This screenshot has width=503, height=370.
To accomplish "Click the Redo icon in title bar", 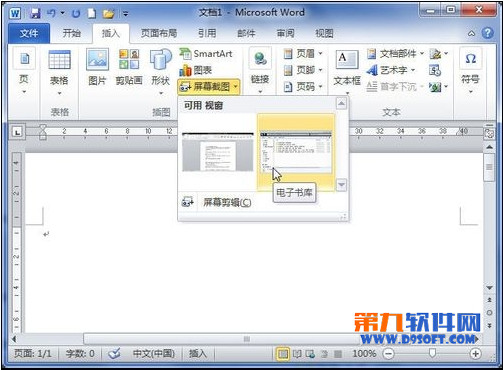I will point(76,14).
